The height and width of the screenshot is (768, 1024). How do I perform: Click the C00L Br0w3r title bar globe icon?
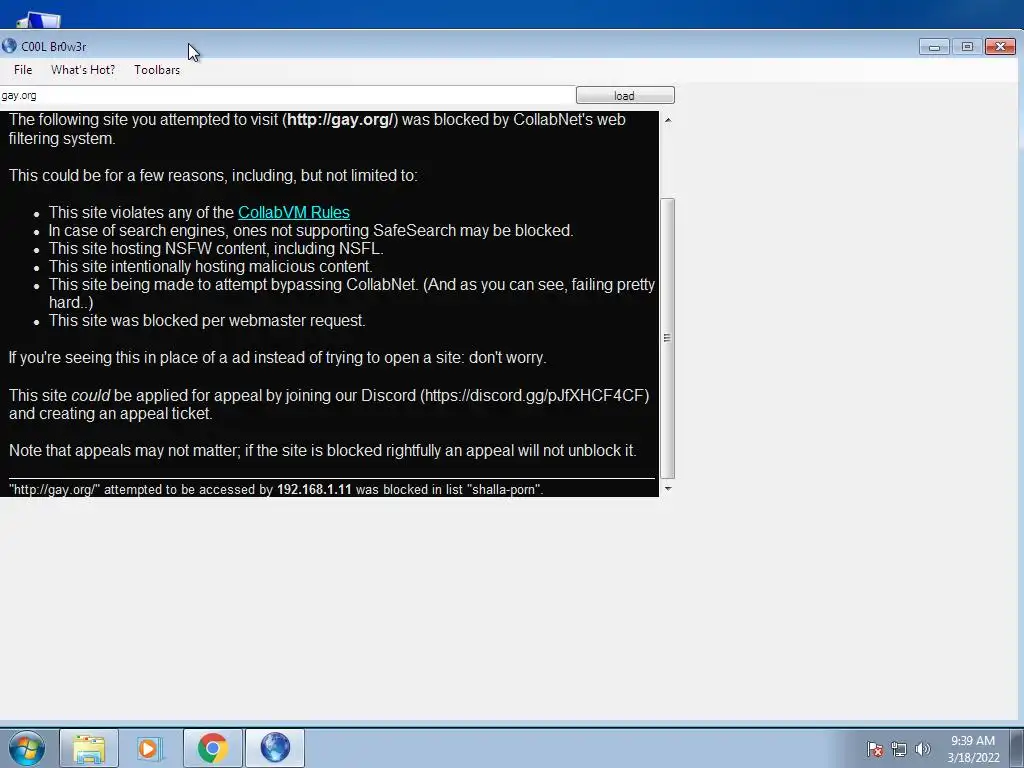coord(9,46)
